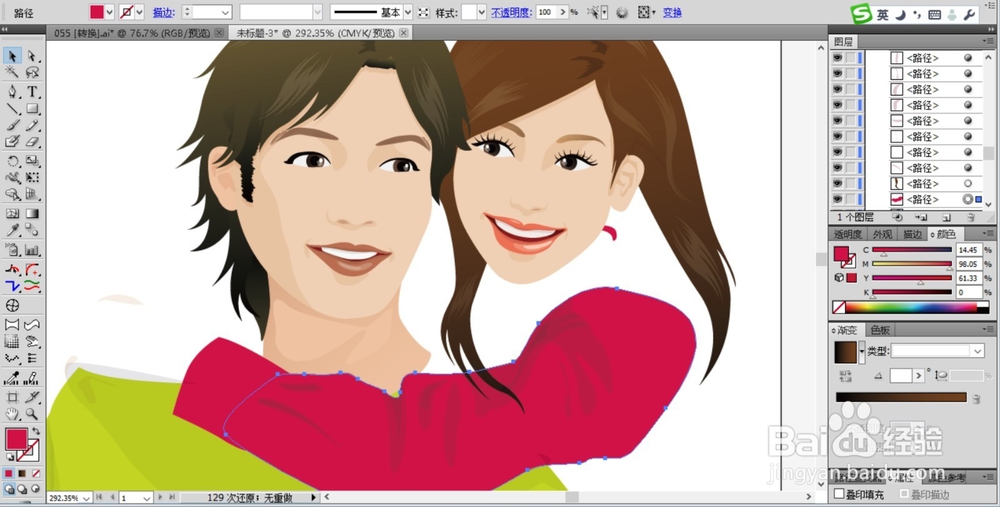
Task: Open stroke color dropdown in control bar
Action: click(x=139, y=12)
